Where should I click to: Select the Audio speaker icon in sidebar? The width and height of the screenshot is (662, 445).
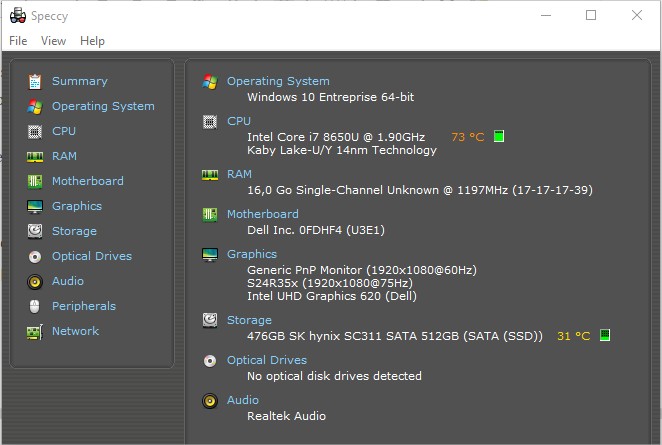point(35,282)
